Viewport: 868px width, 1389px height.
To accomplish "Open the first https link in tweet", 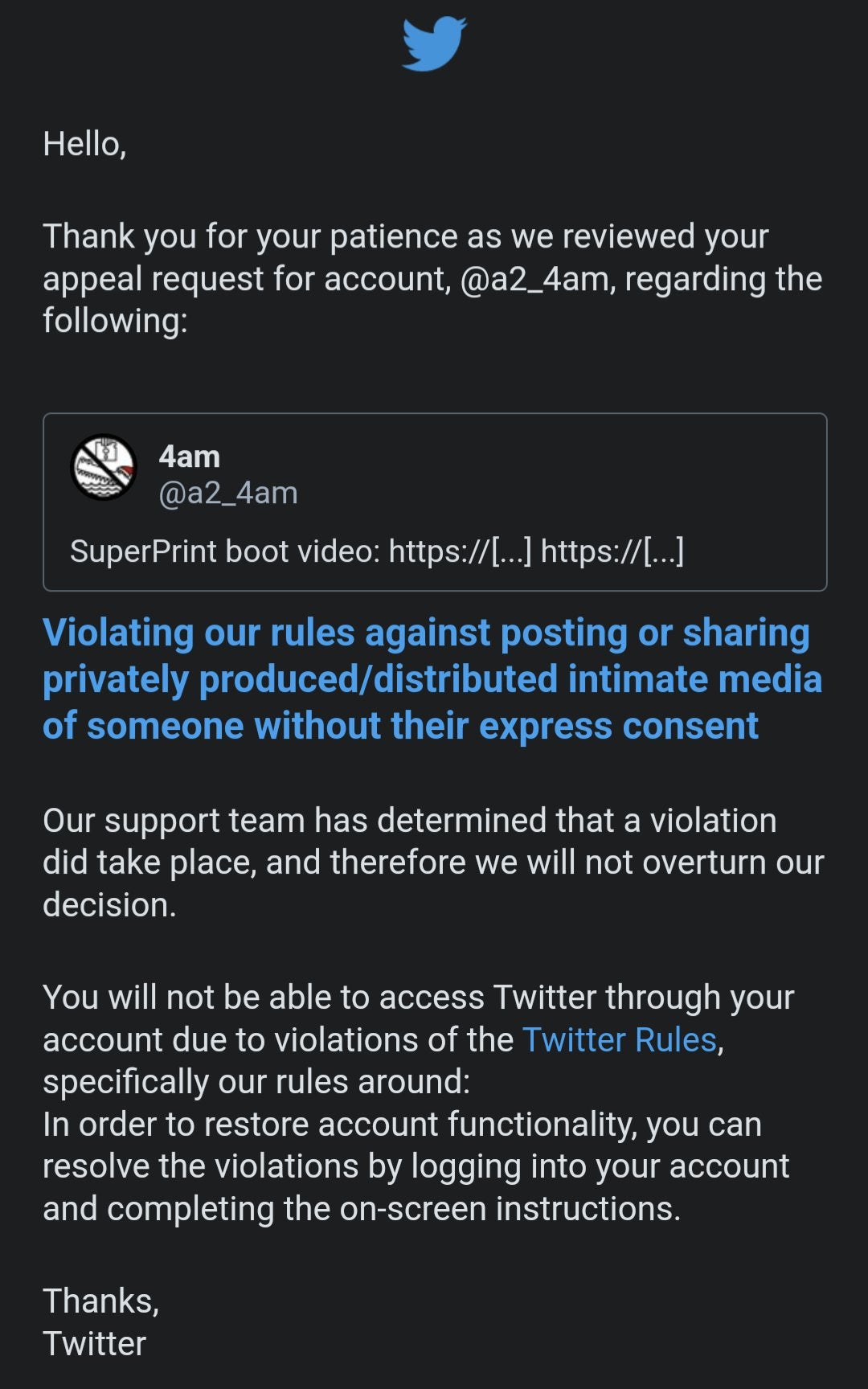I will [x=460, y=551].
